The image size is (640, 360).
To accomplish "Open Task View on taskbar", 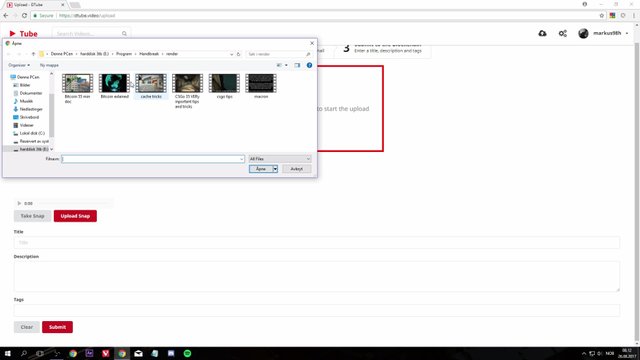I will pos(40,353).
